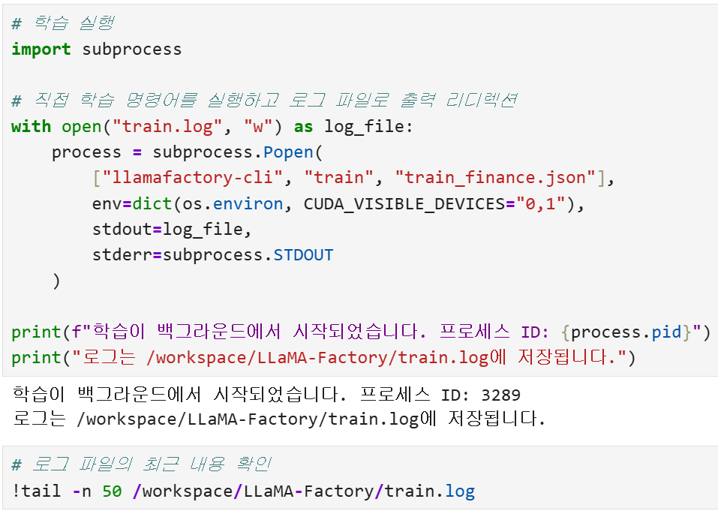Click the comment about 로그 파일로 출력 리디렉션

coord(264,100)
